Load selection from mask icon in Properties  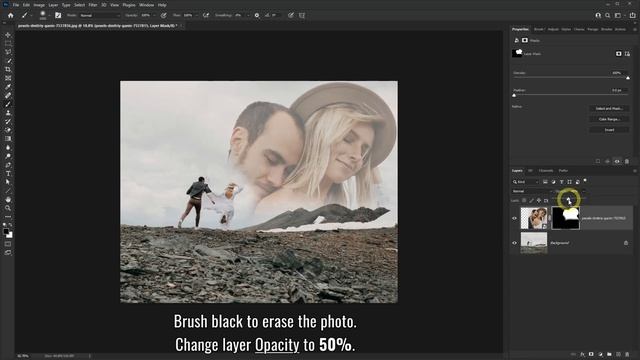click(x=598, y=162)
